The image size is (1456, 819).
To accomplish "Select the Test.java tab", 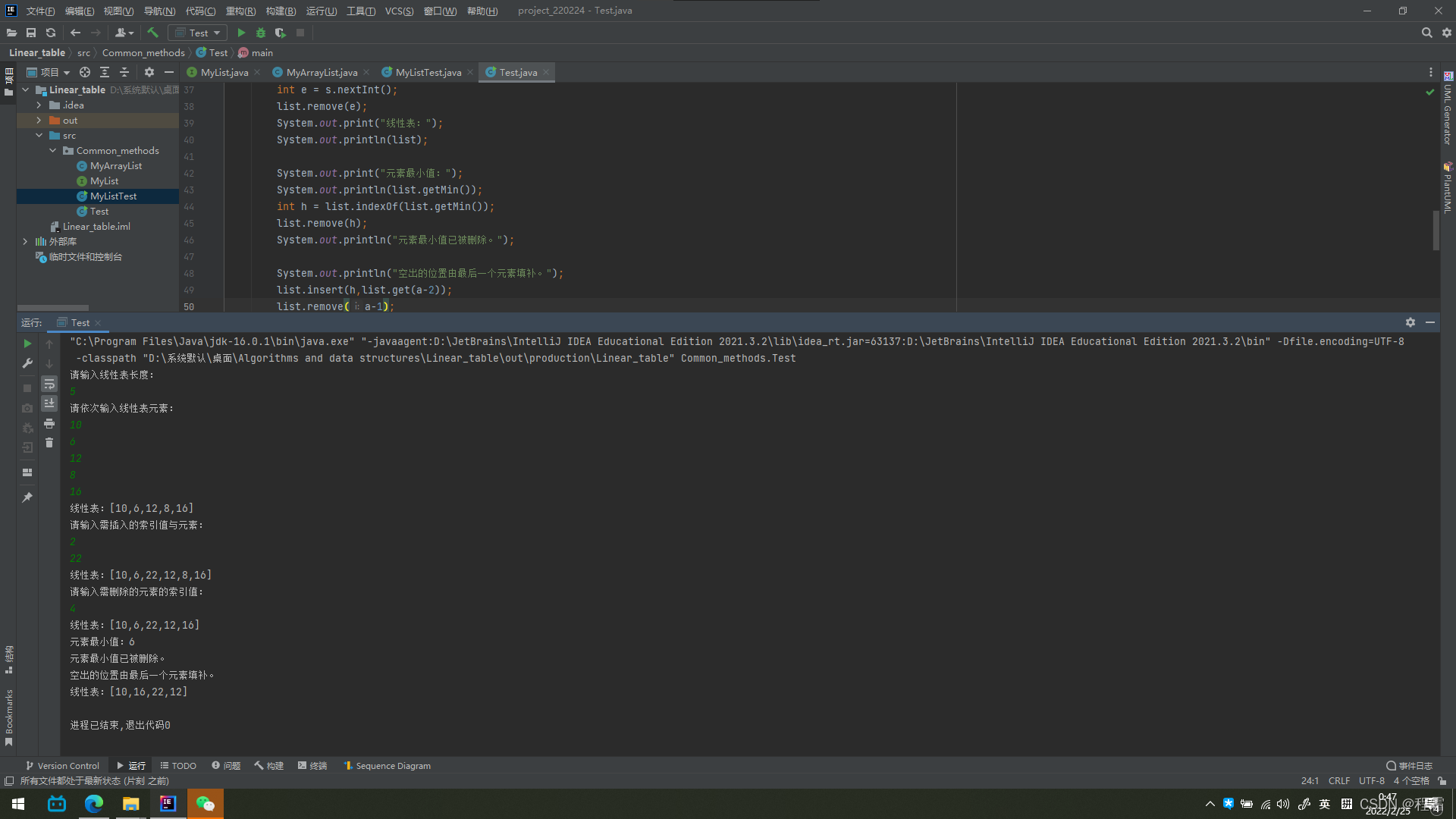I will pos(517,72).
